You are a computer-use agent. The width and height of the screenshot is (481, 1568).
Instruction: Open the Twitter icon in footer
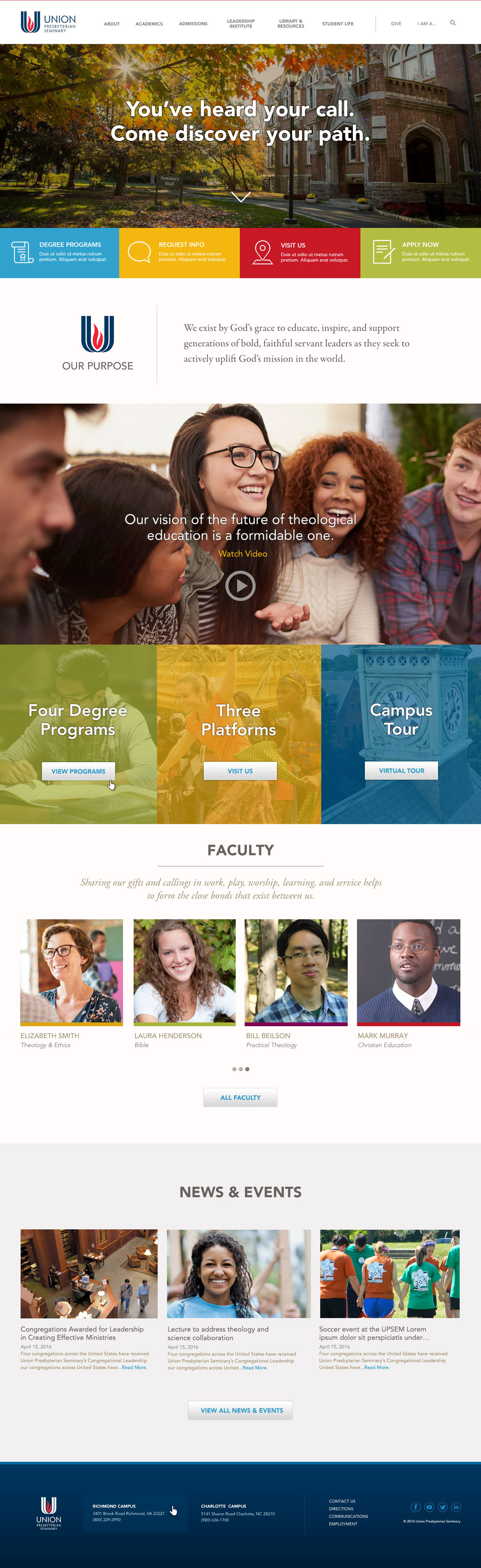(443, 1507)
